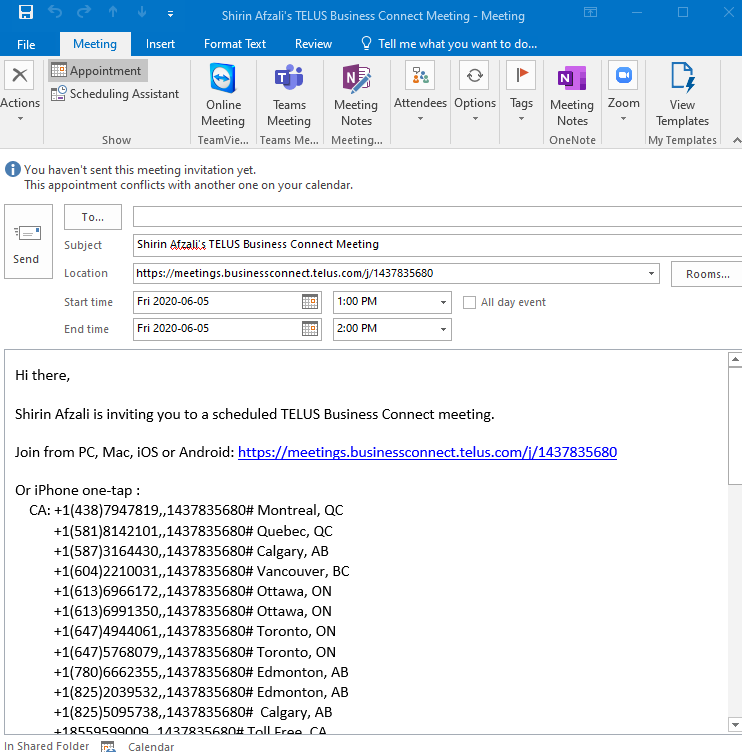This screenshot has width=742, height=752.
Task: Open the Tags flag dropdown
Action: click(521, 91)
